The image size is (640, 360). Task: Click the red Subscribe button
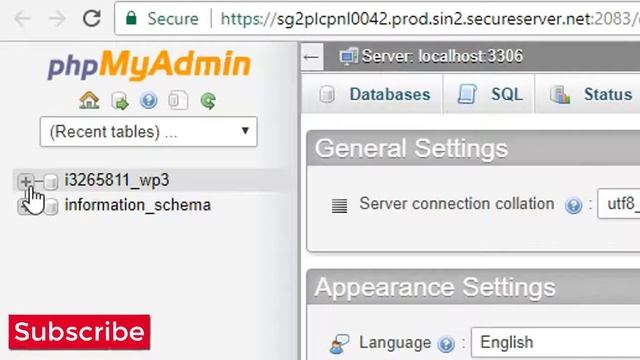[x=79, y=332]
